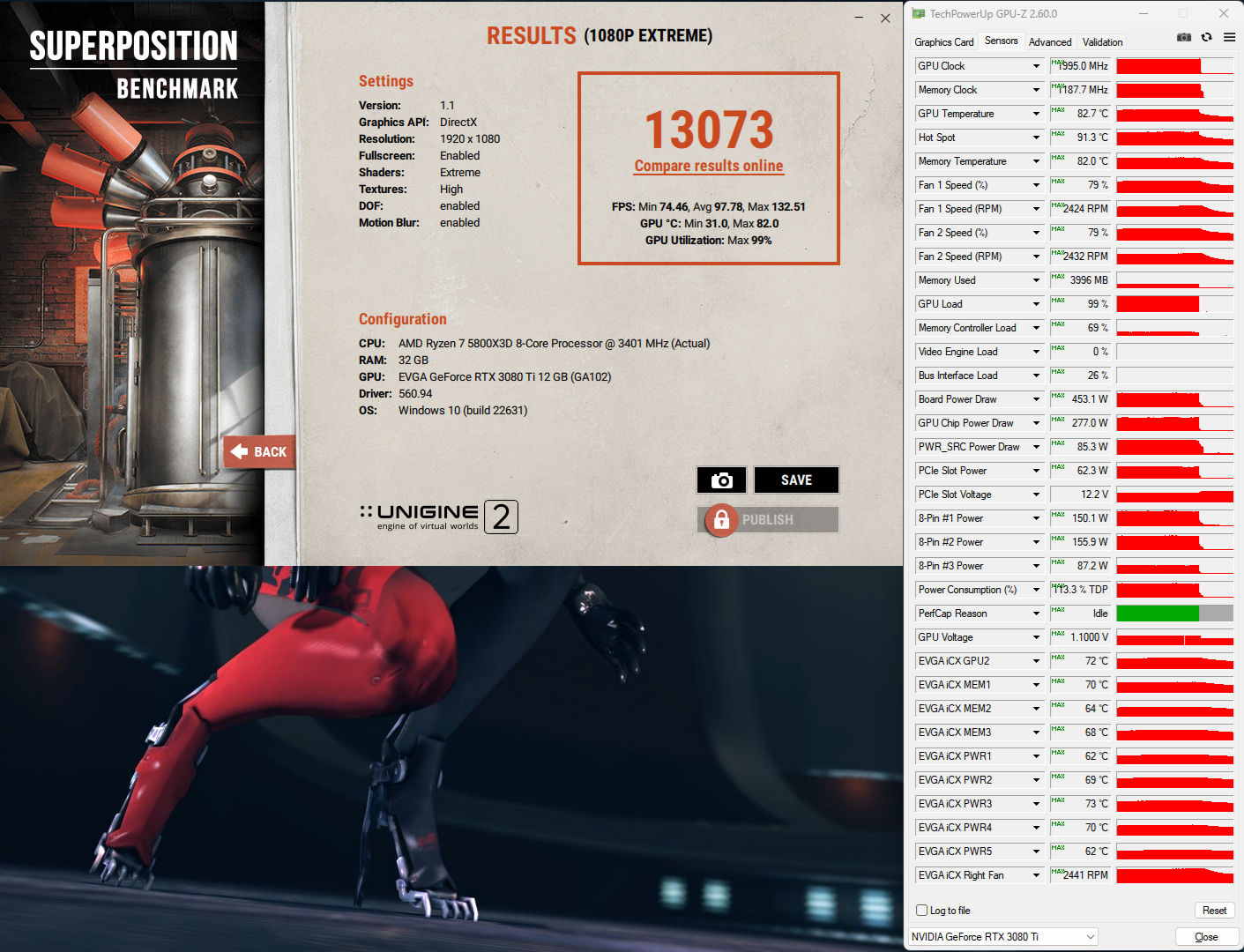Open the Hot Spot sensor dropdown
1244x952 pixels.
pyautogui.click(x=1037, y=138)
